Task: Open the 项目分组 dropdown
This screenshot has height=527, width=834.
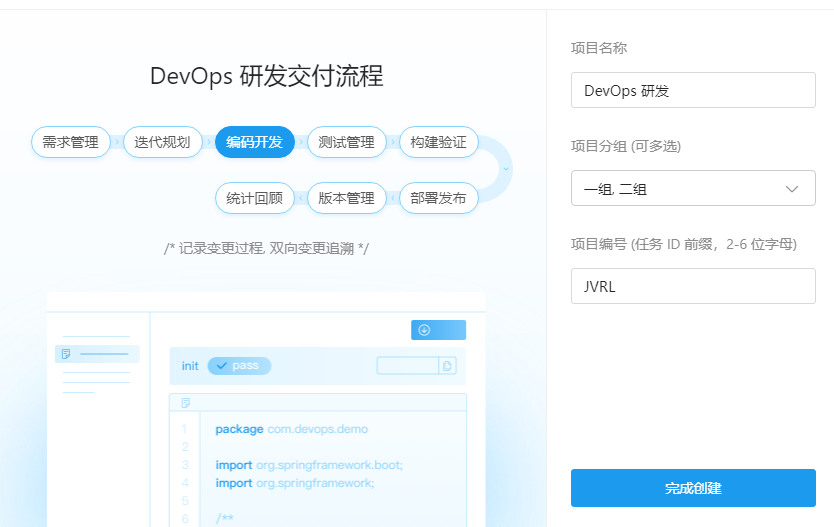Action: [x=693, y=188]
